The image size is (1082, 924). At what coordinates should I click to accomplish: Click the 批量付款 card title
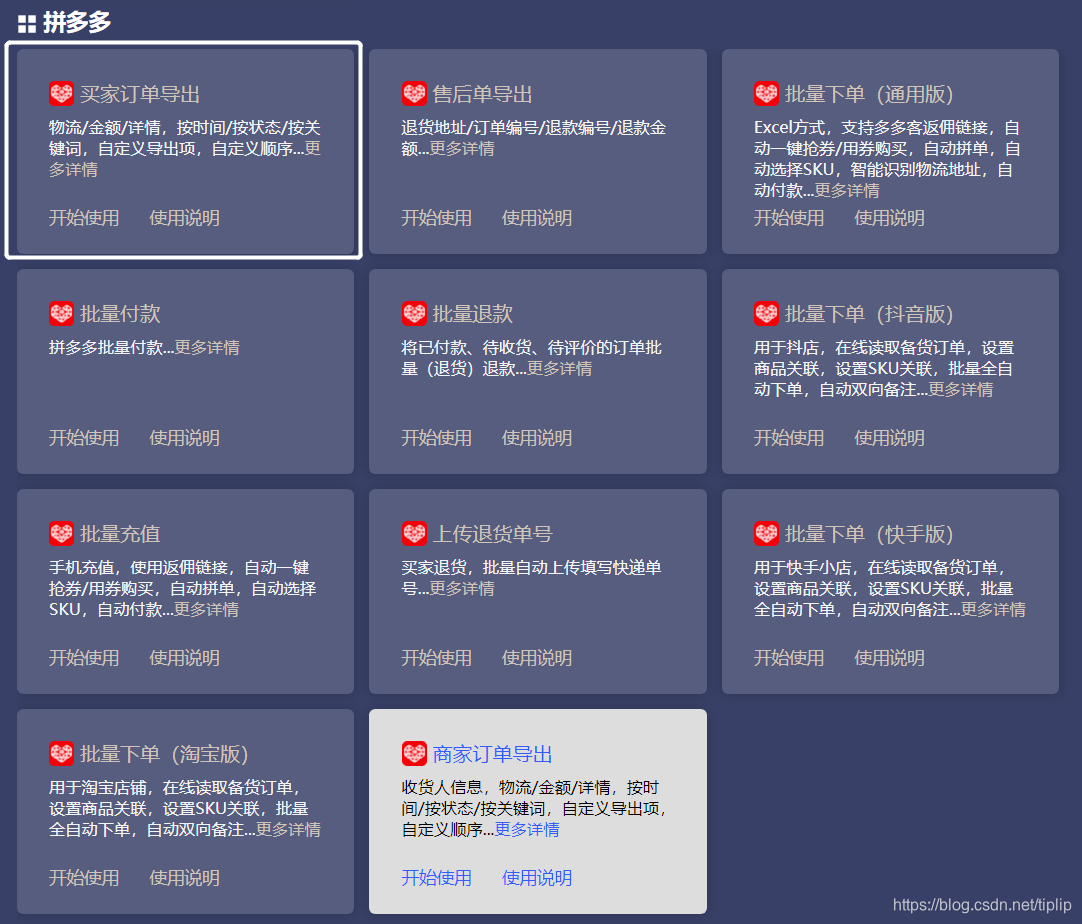pos(120,314)
